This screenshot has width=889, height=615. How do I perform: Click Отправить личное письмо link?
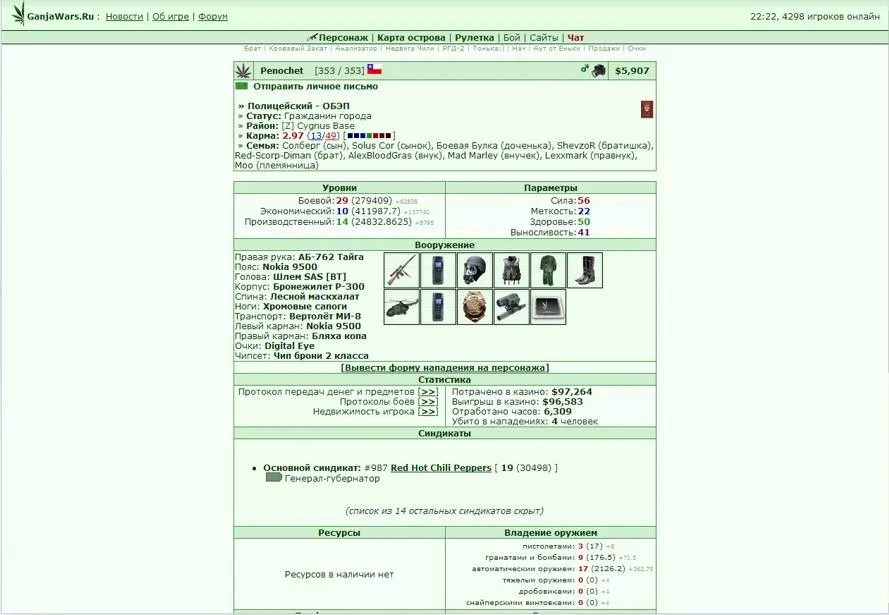click(x=315, y=87)
